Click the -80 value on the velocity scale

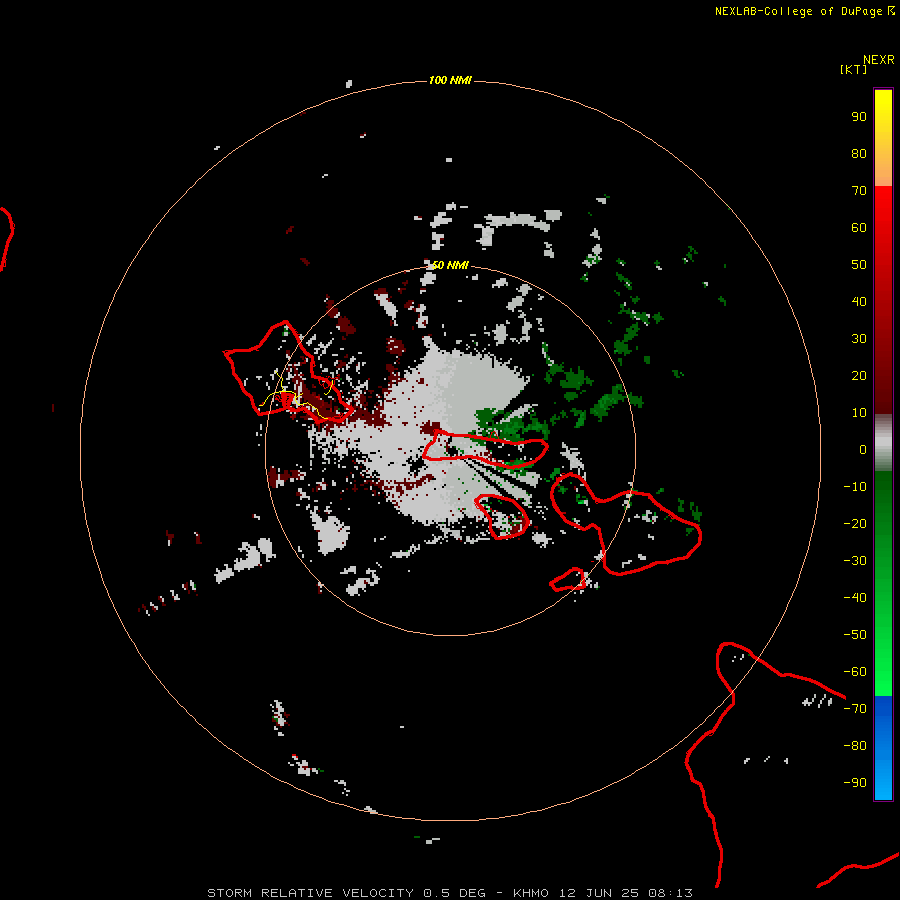tap(855, 746)
